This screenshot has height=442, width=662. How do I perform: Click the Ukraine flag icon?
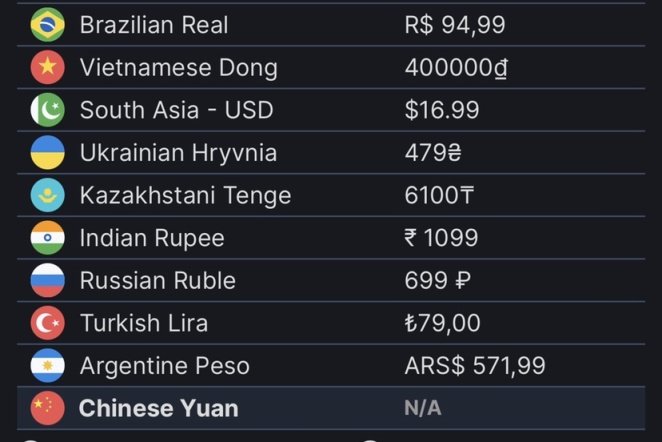48,152
